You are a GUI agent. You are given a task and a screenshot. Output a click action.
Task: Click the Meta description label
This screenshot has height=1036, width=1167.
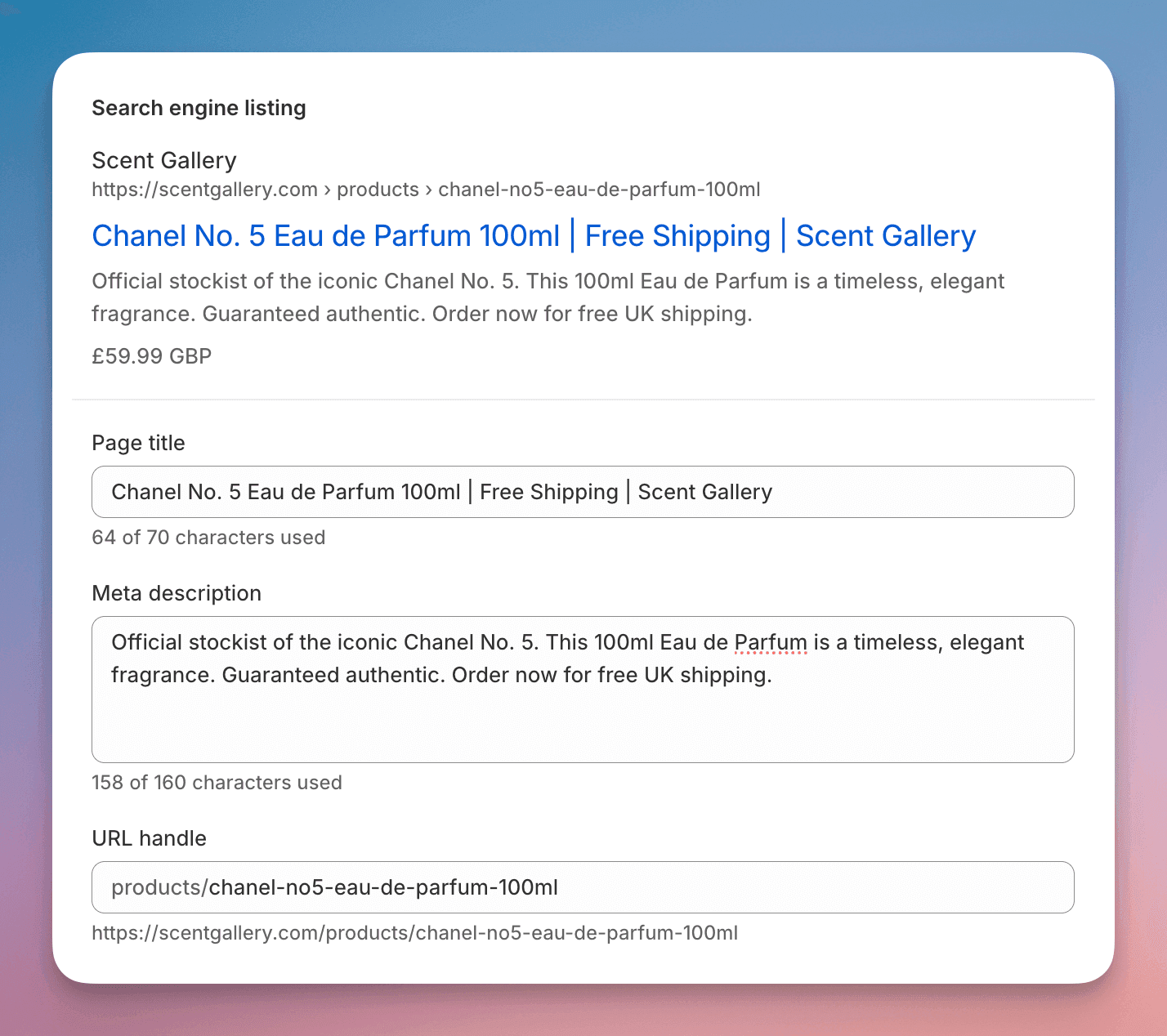pos(176,593)
